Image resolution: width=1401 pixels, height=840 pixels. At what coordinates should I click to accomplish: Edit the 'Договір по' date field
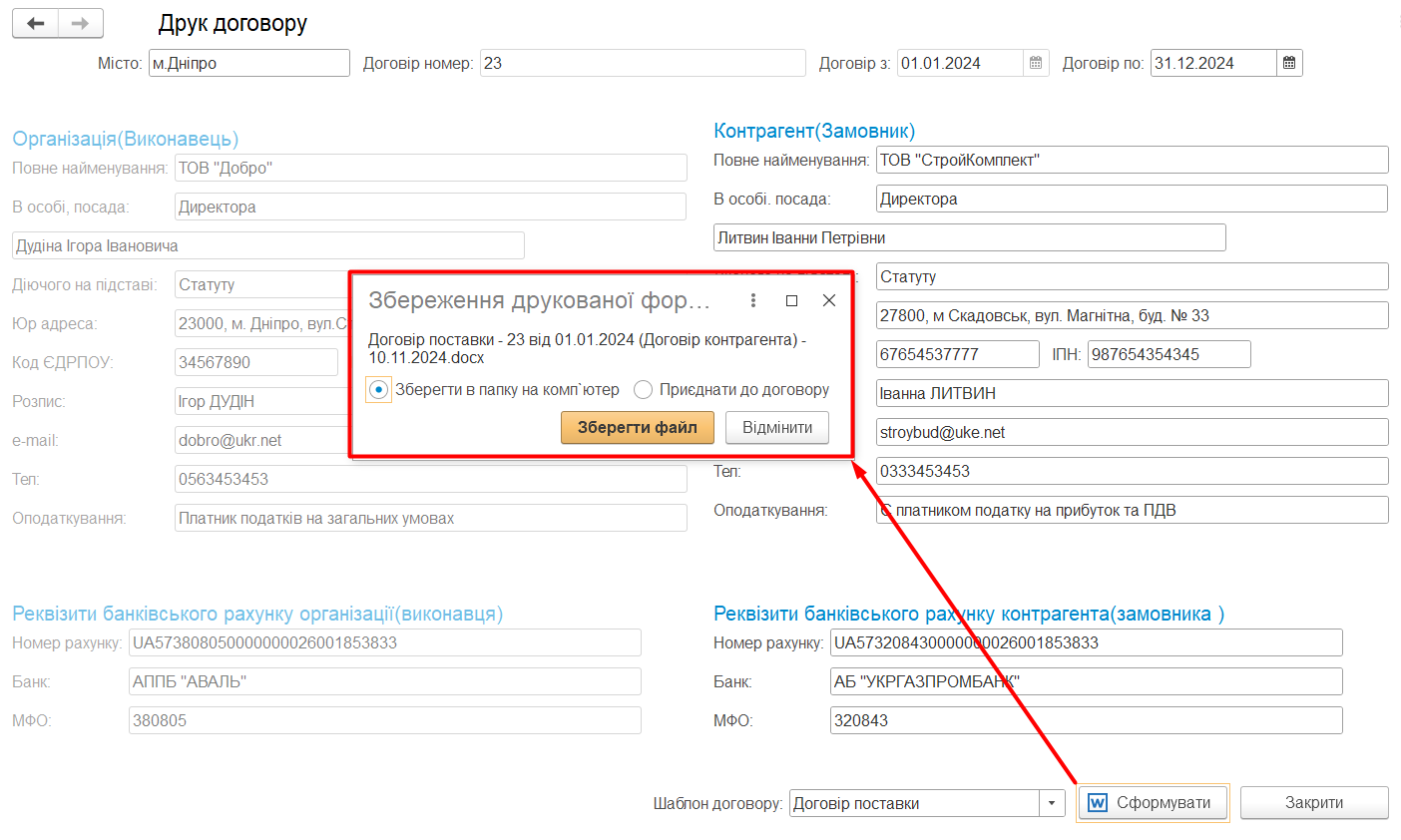click(1213, 63)
